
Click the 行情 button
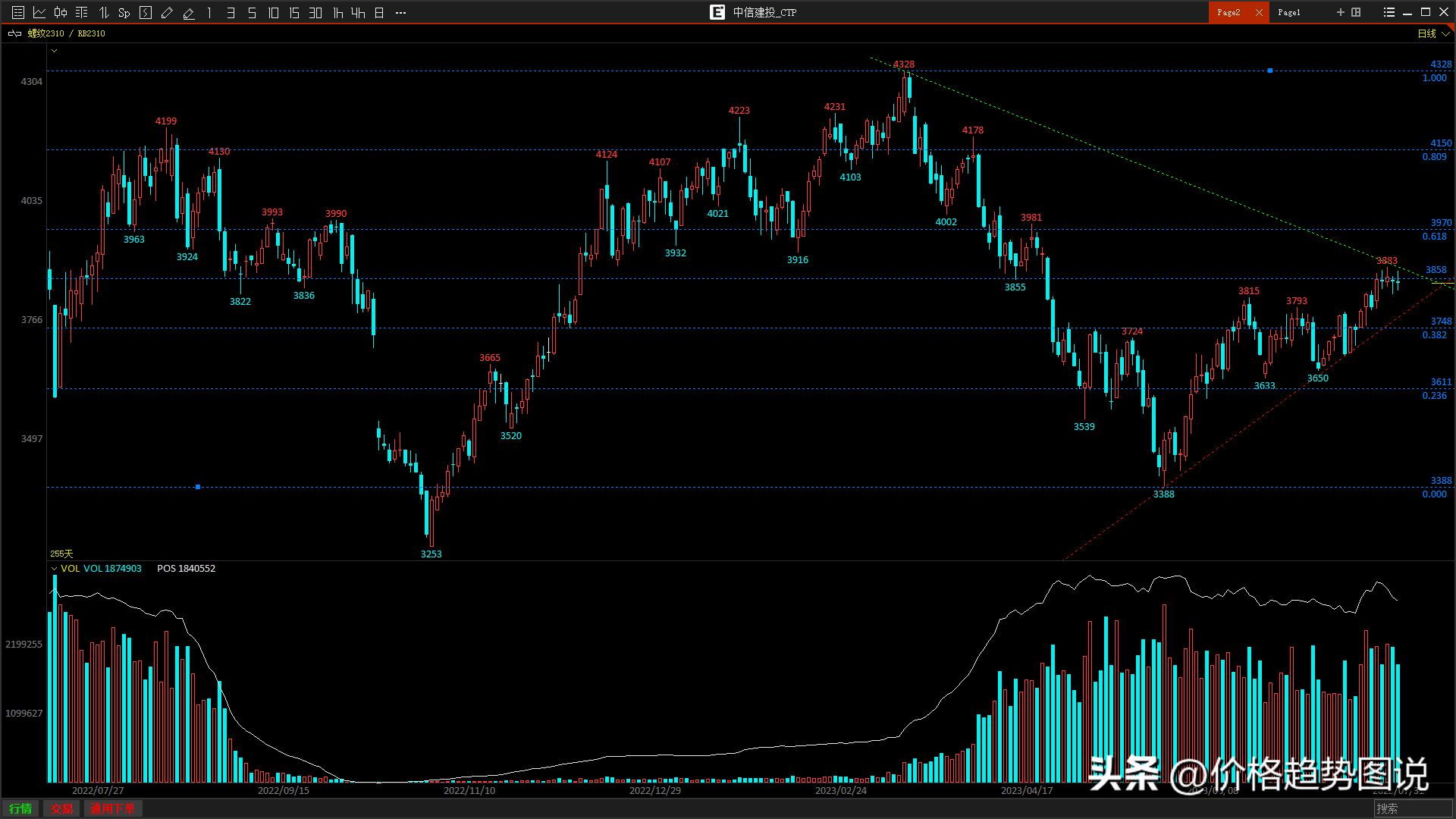pos(20,809)
